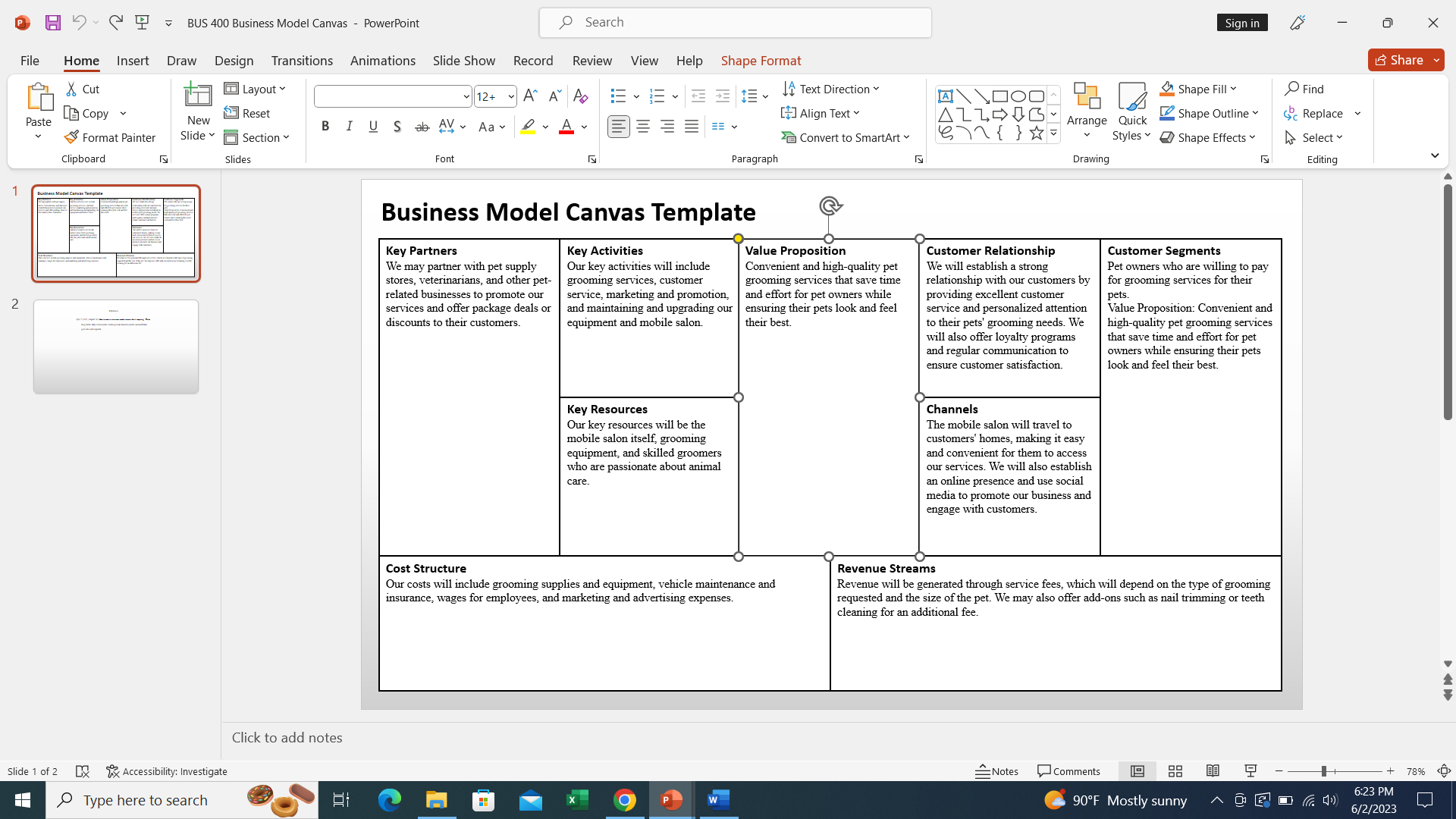The height and width of the screenshot is (819, 1456).
Task: Toggle Bold formatting
Action: click(325, 127)
